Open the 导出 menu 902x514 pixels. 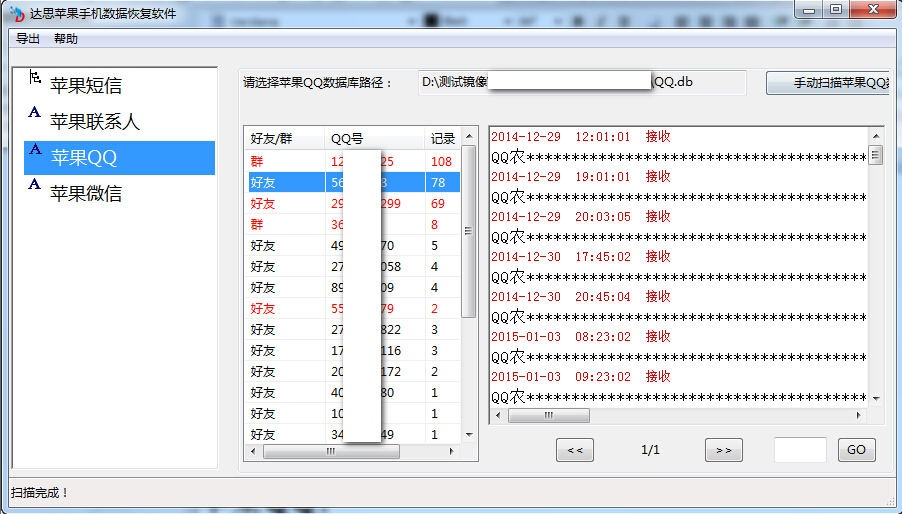pyautogui.click(x=28, y=39)
